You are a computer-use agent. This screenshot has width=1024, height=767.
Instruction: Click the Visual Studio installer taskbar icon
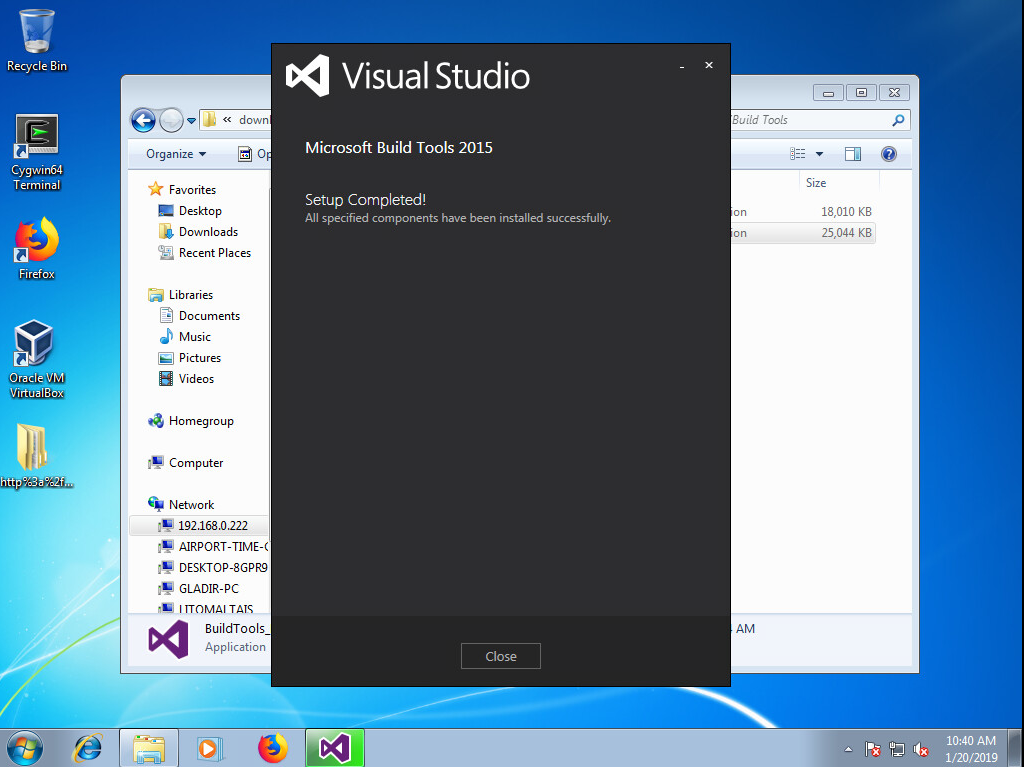tap(335, 747)
